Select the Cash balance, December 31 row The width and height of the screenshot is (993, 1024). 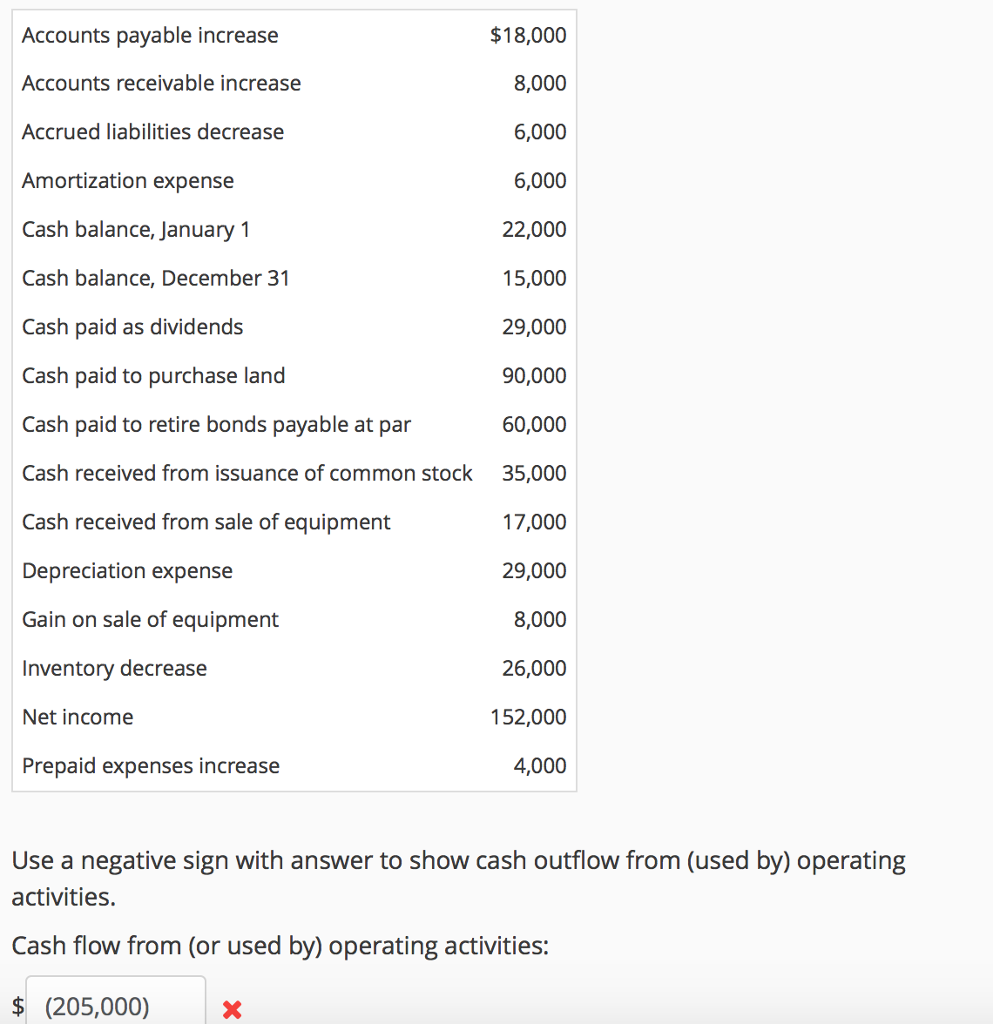(155, 278)
